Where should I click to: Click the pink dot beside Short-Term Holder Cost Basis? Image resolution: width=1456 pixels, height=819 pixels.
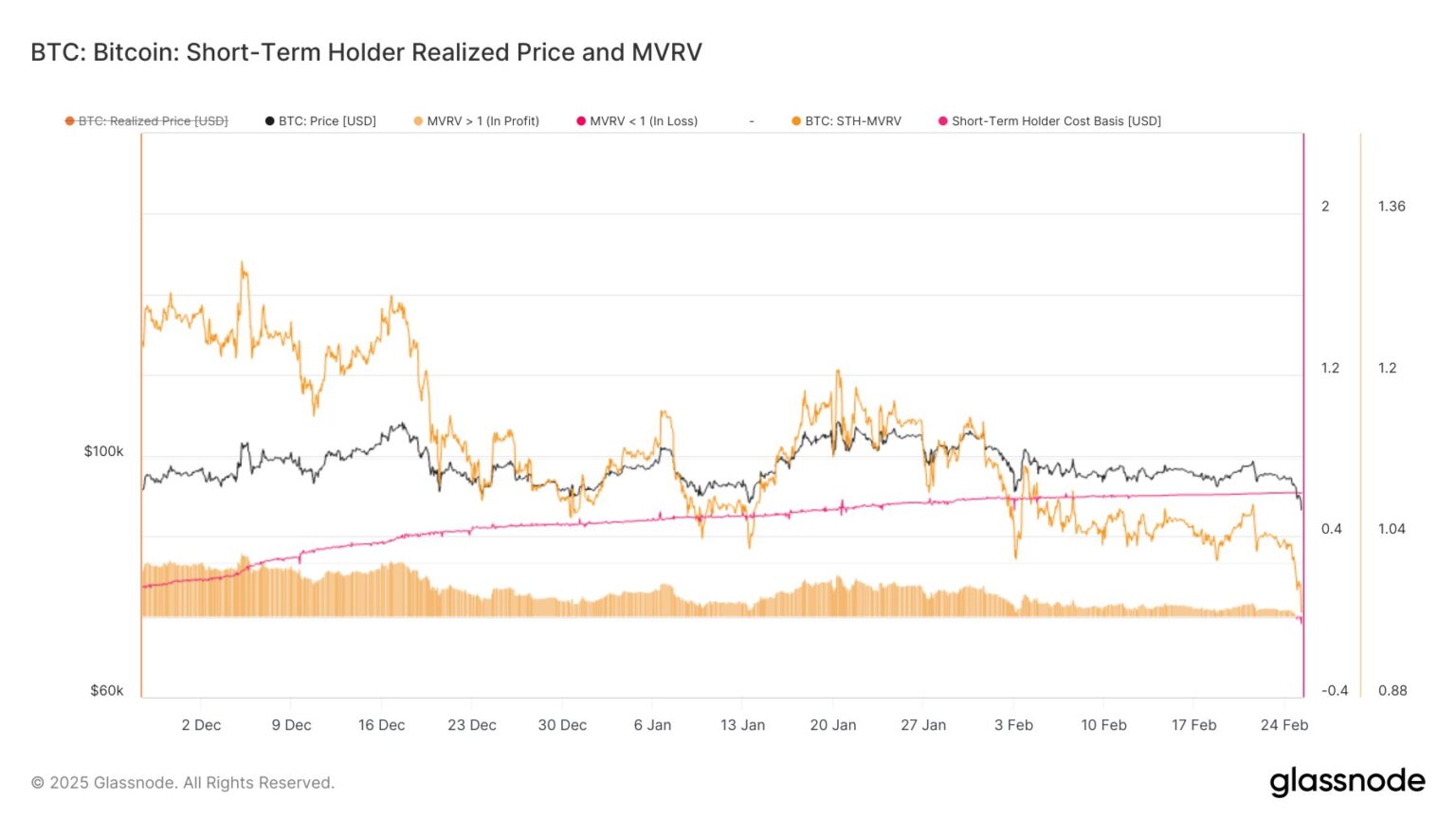pos(943,121)
